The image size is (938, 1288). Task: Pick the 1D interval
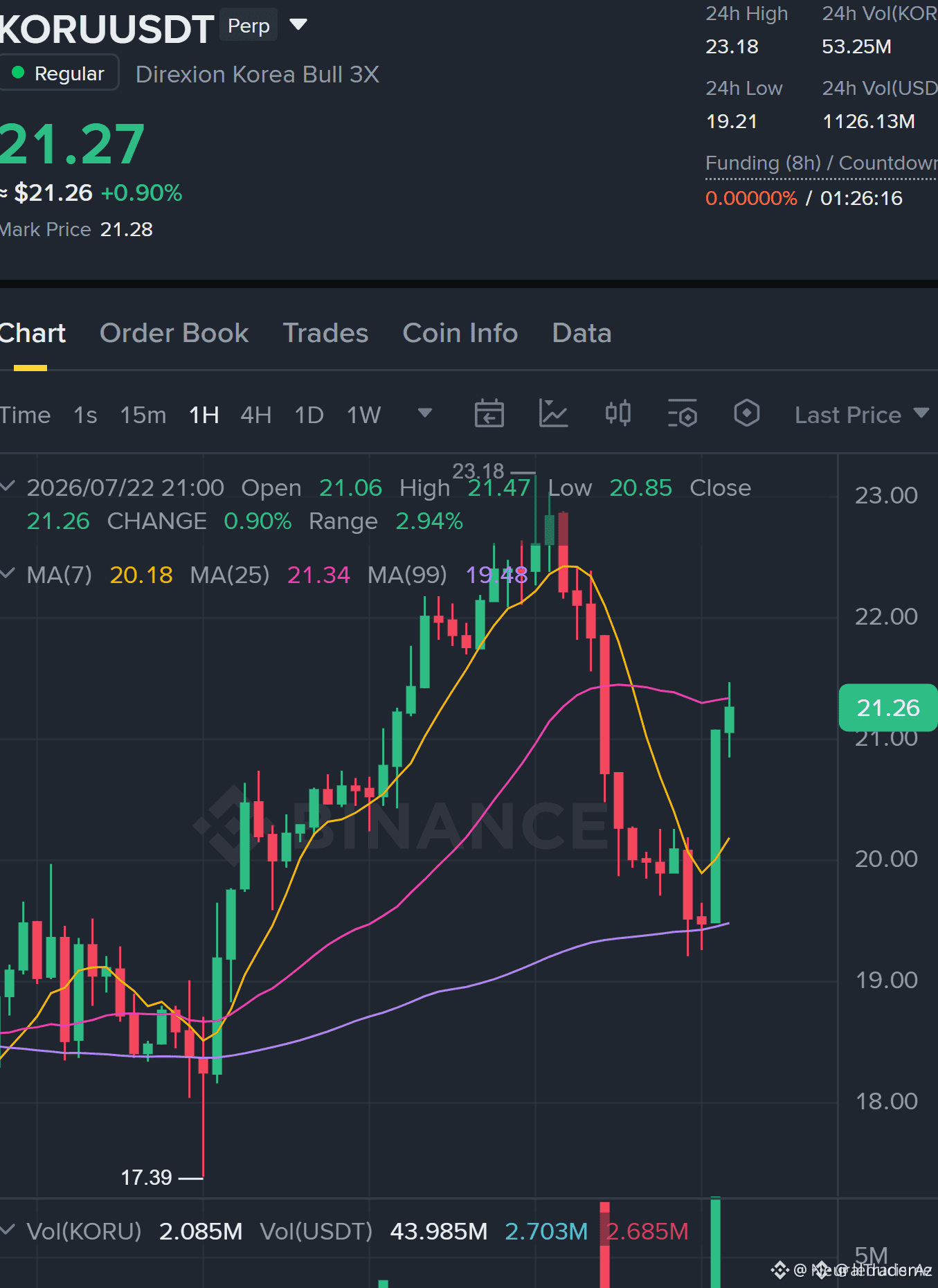click(x=309, y=415)
